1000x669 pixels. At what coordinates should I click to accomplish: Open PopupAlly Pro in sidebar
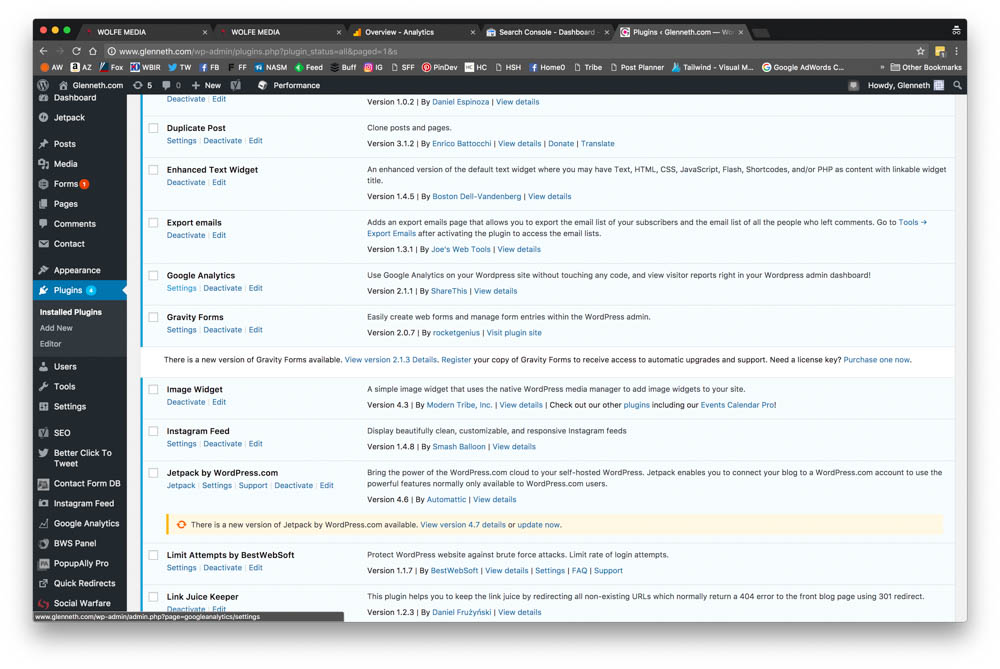click(81, 563)
